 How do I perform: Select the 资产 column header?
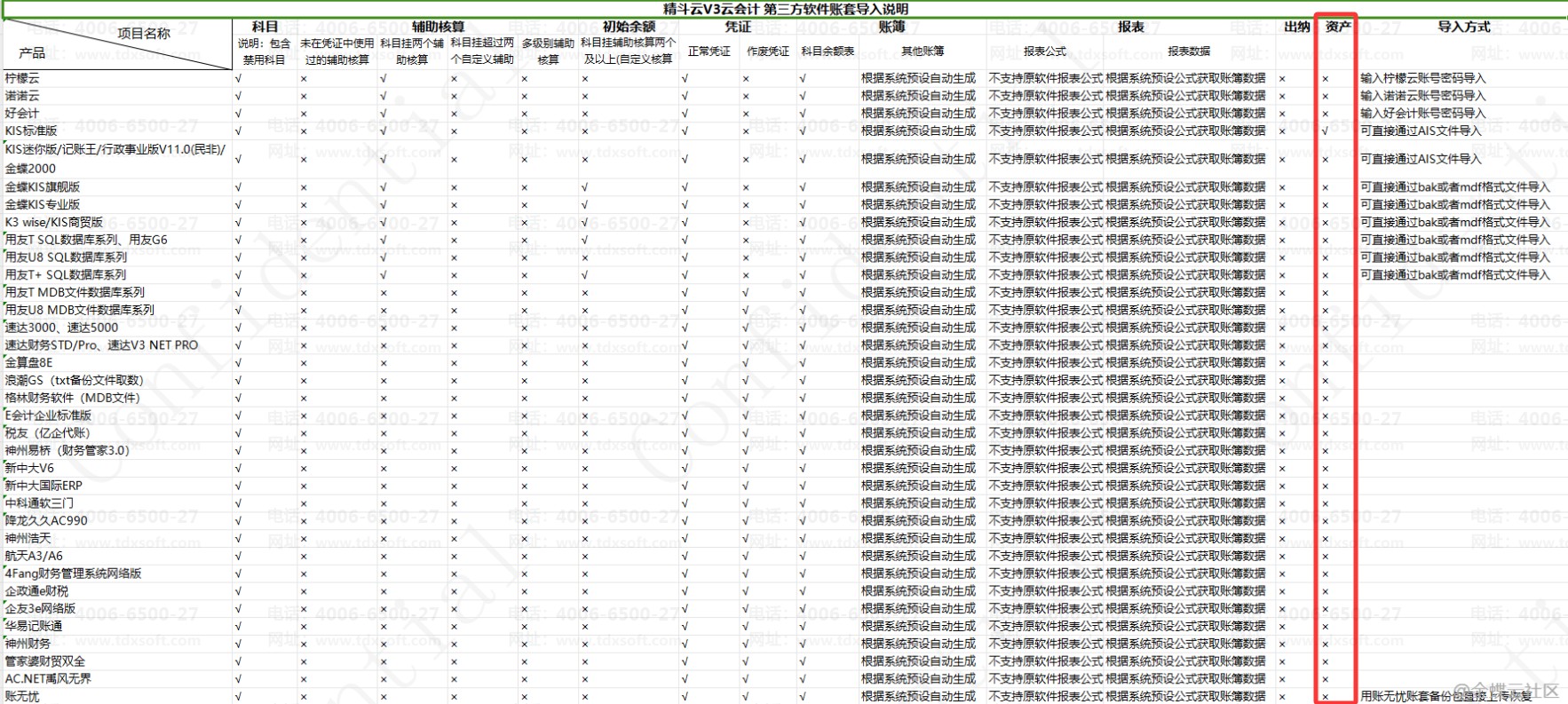[x=1337, y=27]
